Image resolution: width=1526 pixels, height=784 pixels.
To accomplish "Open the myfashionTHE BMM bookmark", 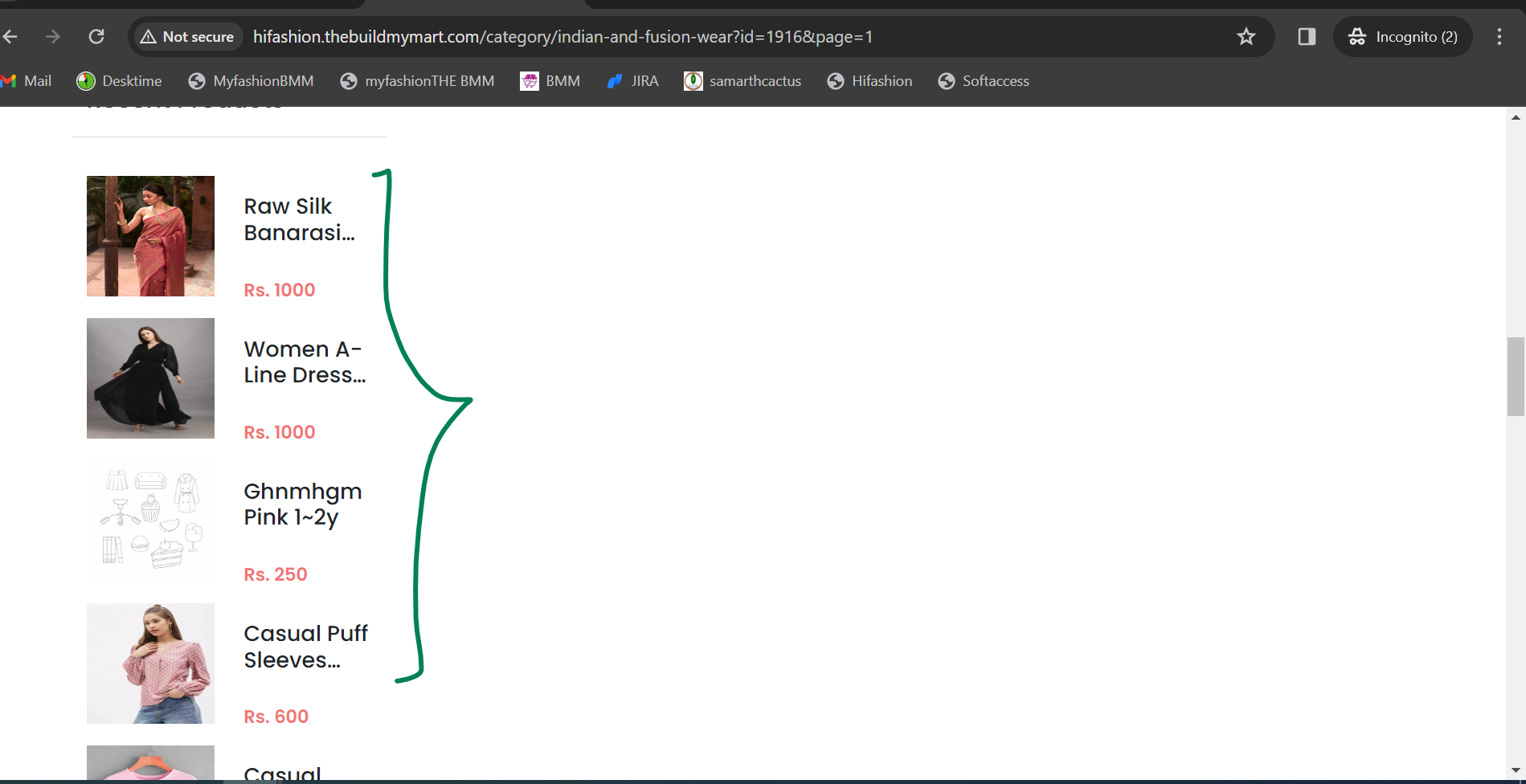I will [417, 81].
